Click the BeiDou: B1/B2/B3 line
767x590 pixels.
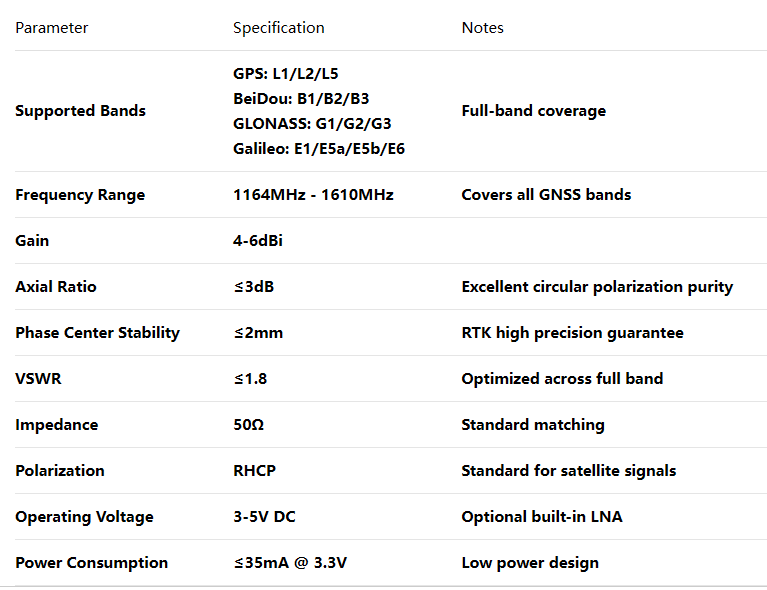point(301,99)
